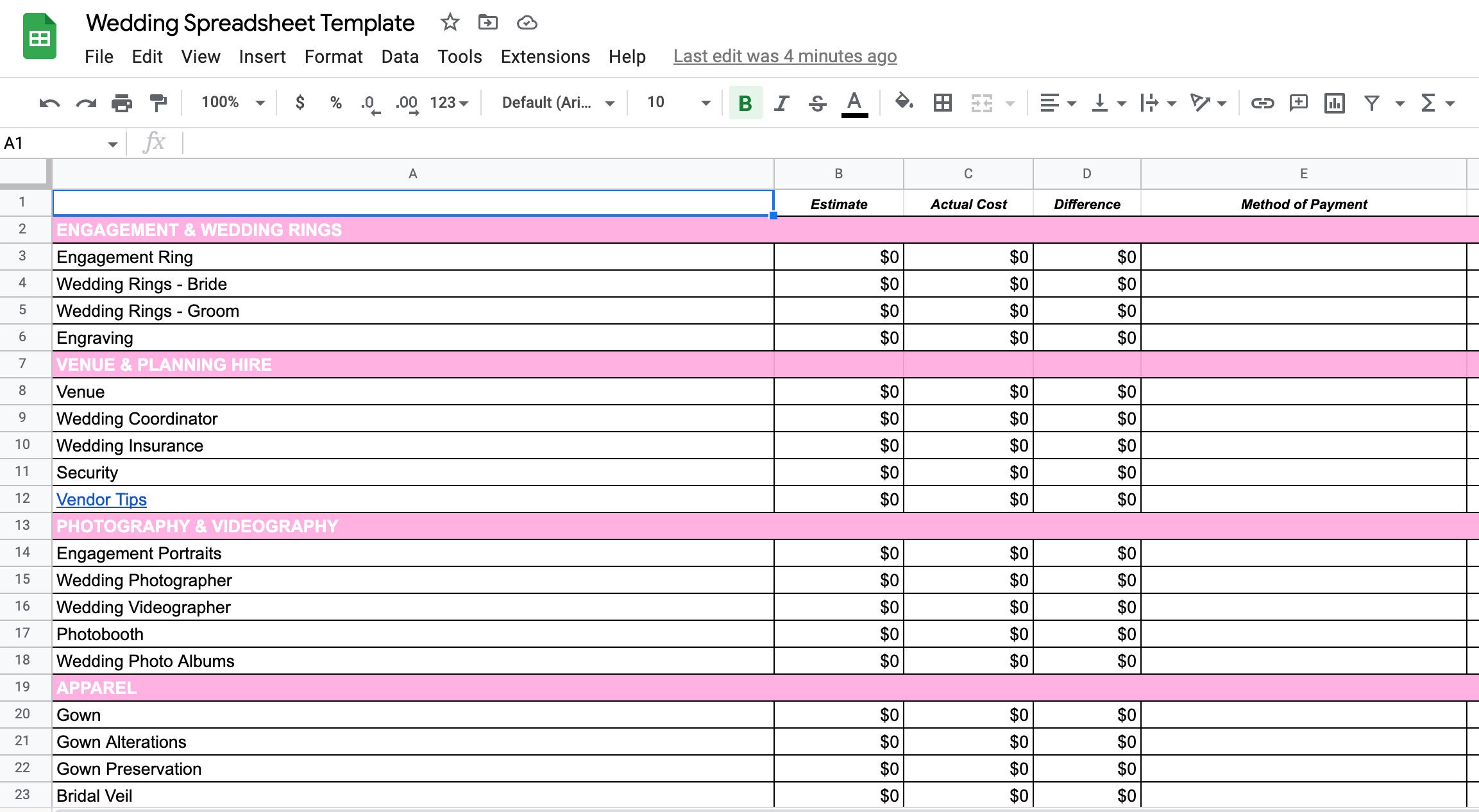1479x812 pixels.
Task: Format selection as currency
Action: [299, 102]
